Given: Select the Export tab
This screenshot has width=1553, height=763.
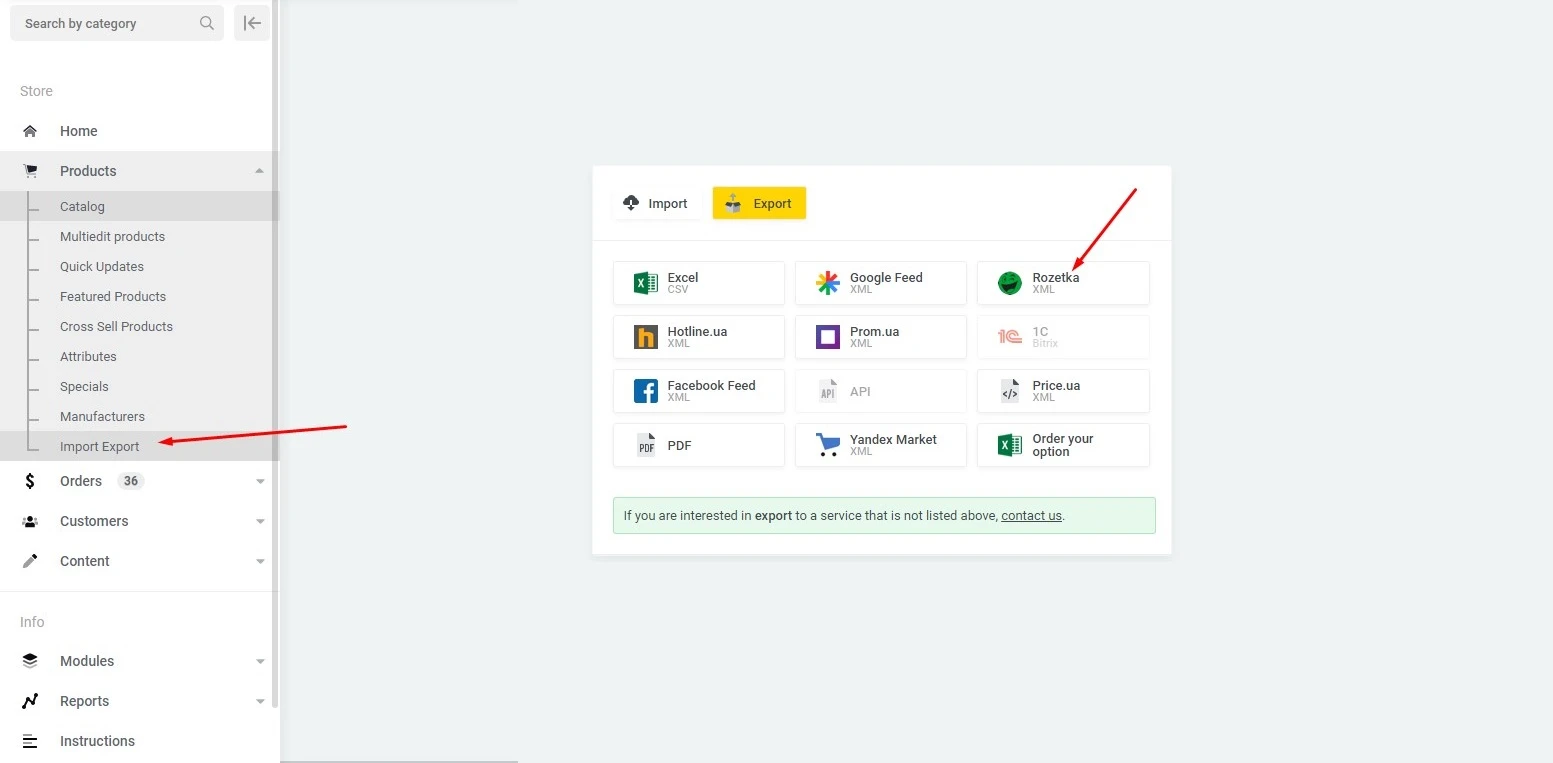Looking at the screenshot, I should click(x=759, y=203).
